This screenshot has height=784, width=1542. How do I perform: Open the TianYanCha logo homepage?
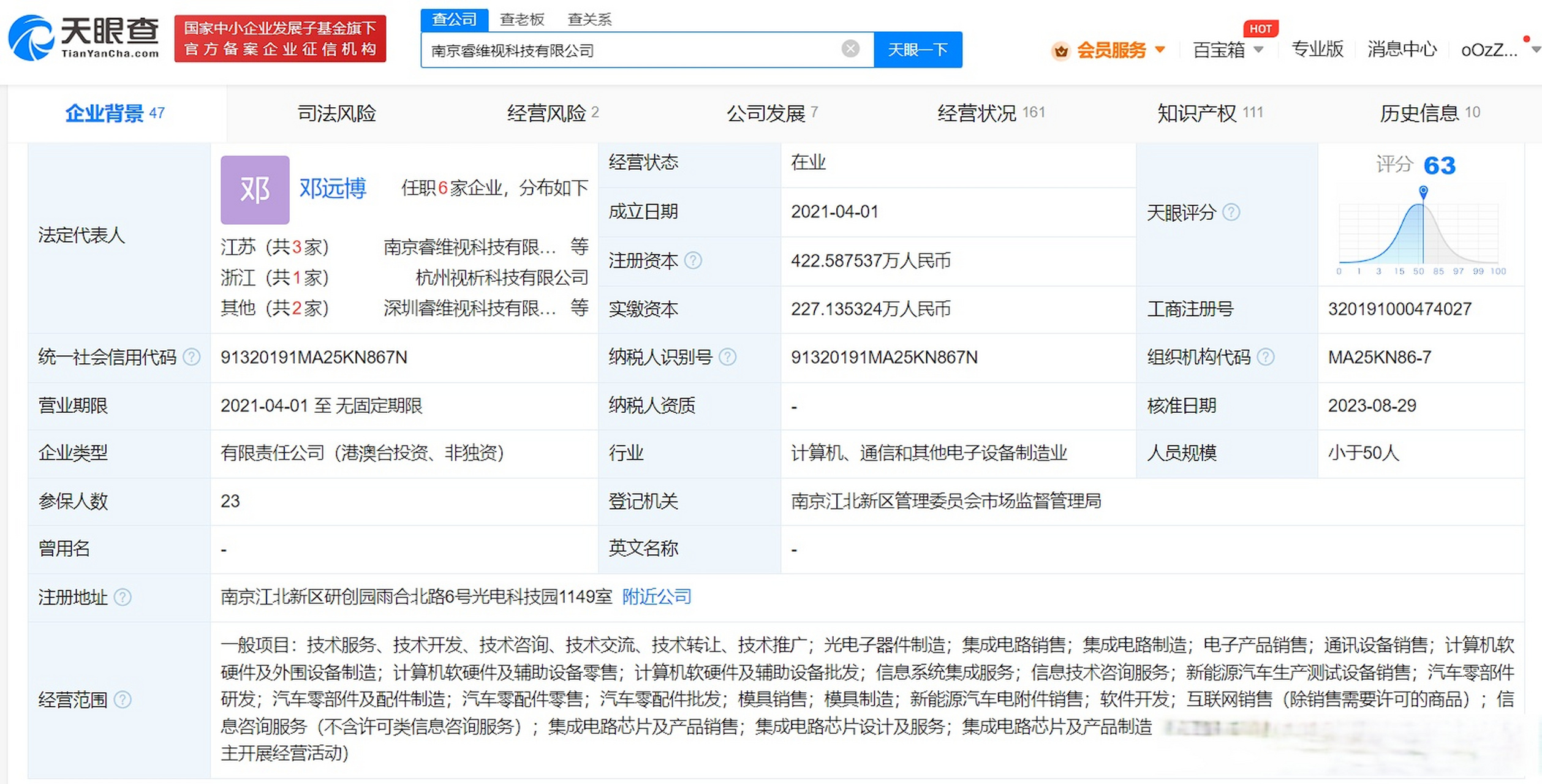(84, 38)
